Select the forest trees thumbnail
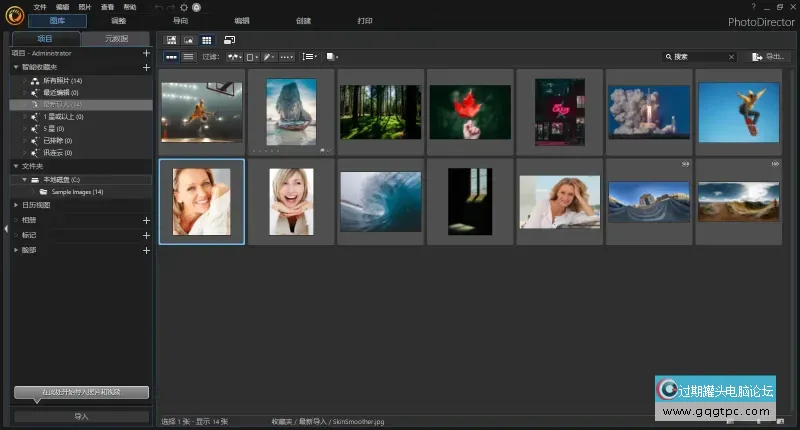This screenshot has width=800, height=430. click(x=381, y=112)
